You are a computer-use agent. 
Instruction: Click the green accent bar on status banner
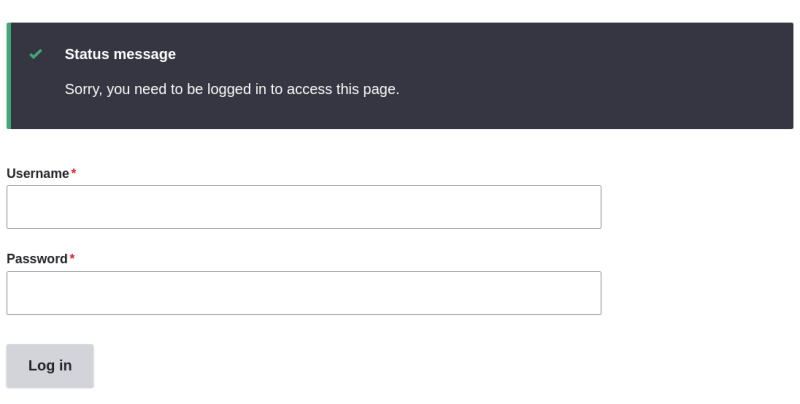[x=9, y=76]
